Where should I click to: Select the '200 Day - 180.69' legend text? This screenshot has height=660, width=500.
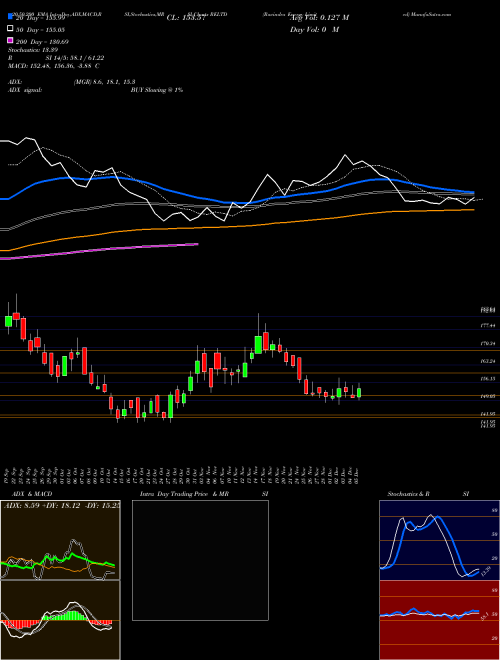point(42,41)
